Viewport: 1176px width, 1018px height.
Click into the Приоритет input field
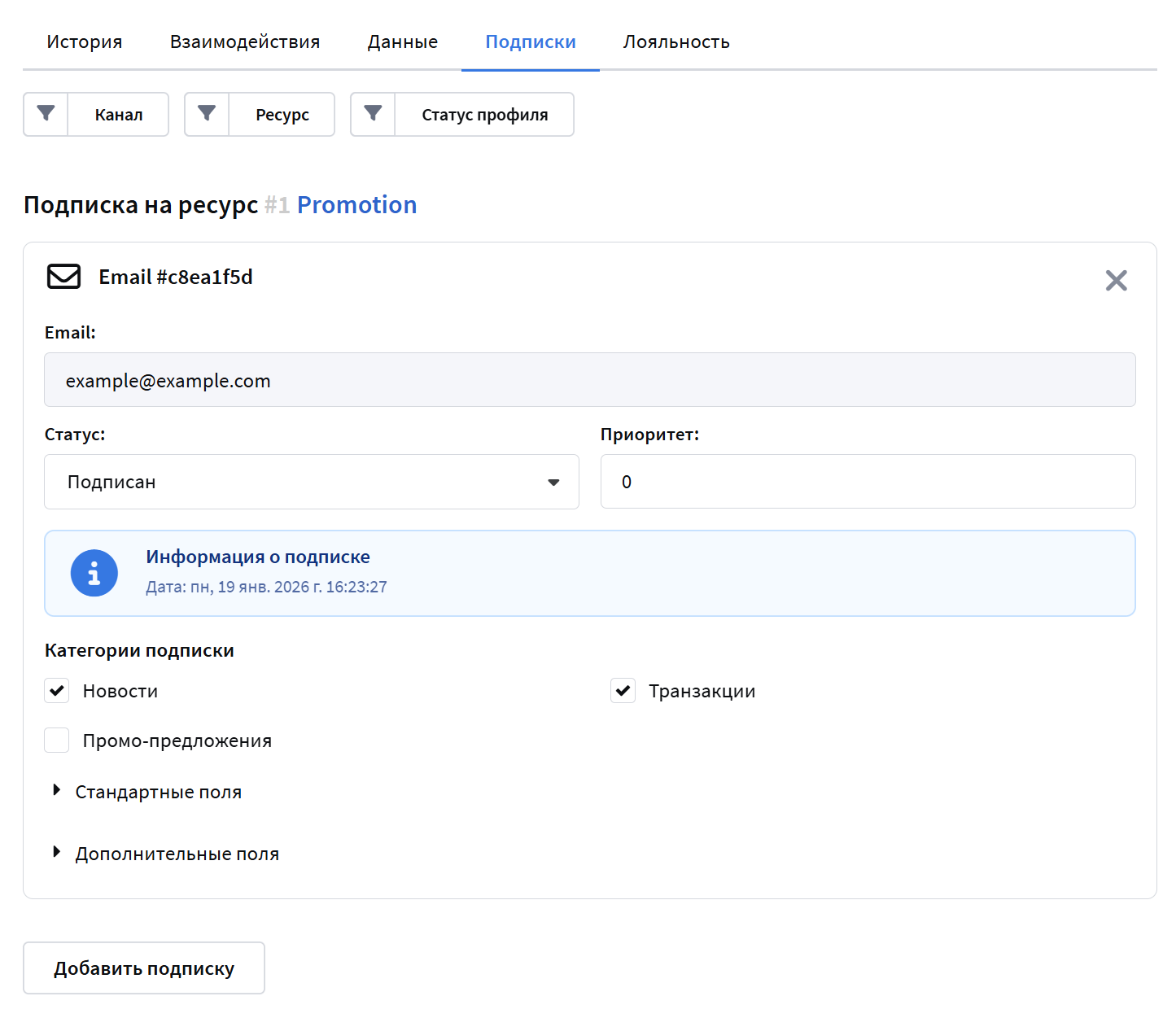tap(868, 482)
